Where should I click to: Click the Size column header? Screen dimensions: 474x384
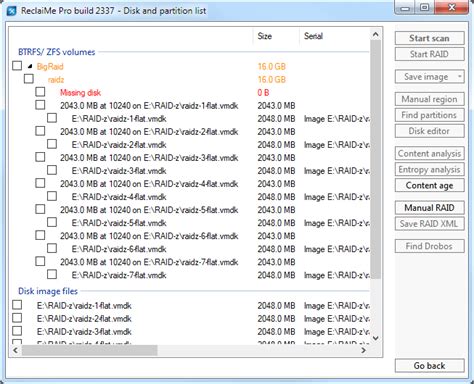pos(276,36)
